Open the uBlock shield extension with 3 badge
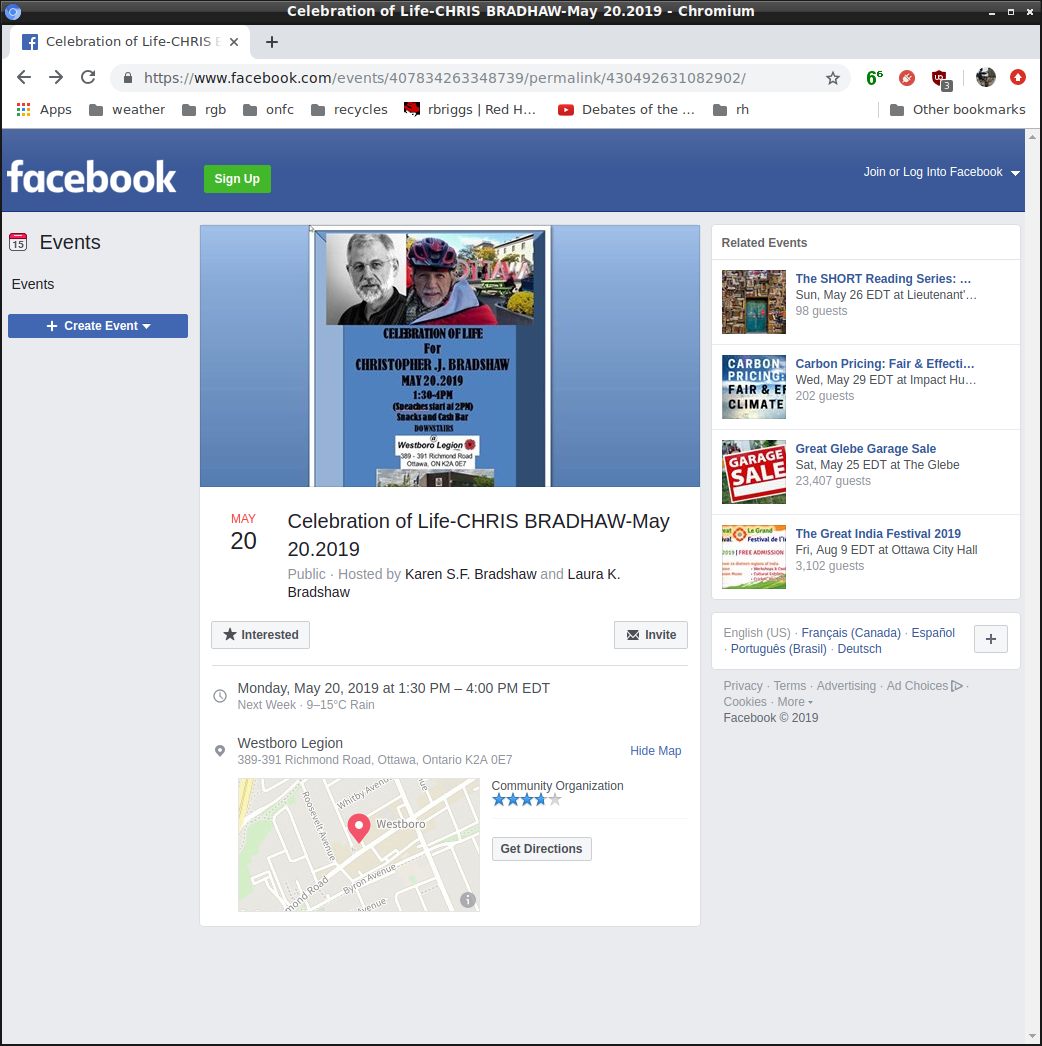The width and height of the screenshot is (1042, 1046). pyautogui.click(x=941, y=79)
